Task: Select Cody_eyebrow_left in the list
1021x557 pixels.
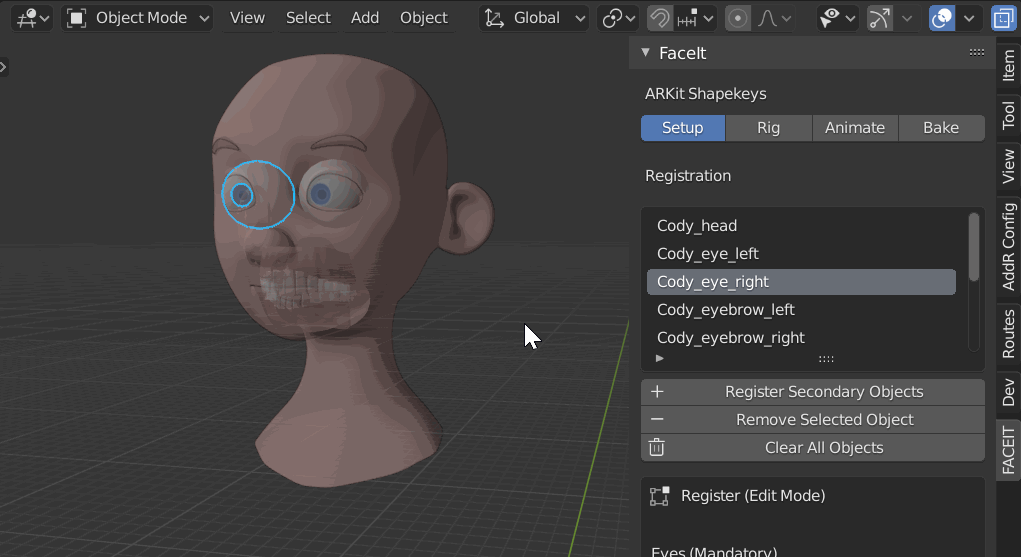Action: pos(801,309)
